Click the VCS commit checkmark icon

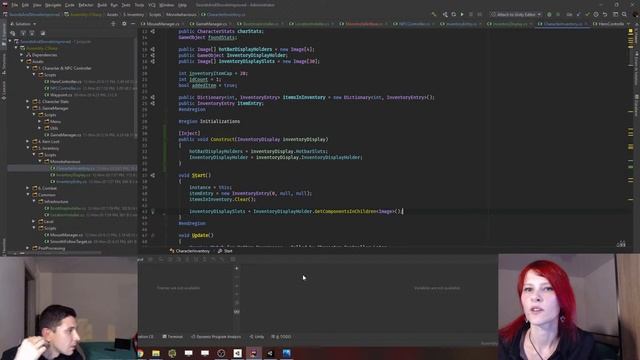[587, 14]
